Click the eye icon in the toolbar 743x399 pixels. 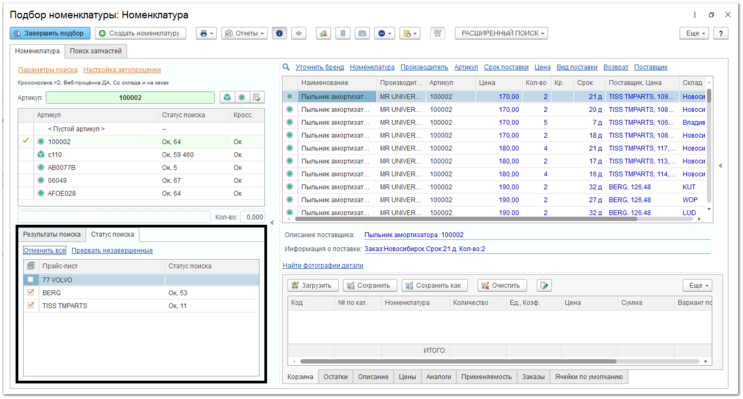pos(299,33)
